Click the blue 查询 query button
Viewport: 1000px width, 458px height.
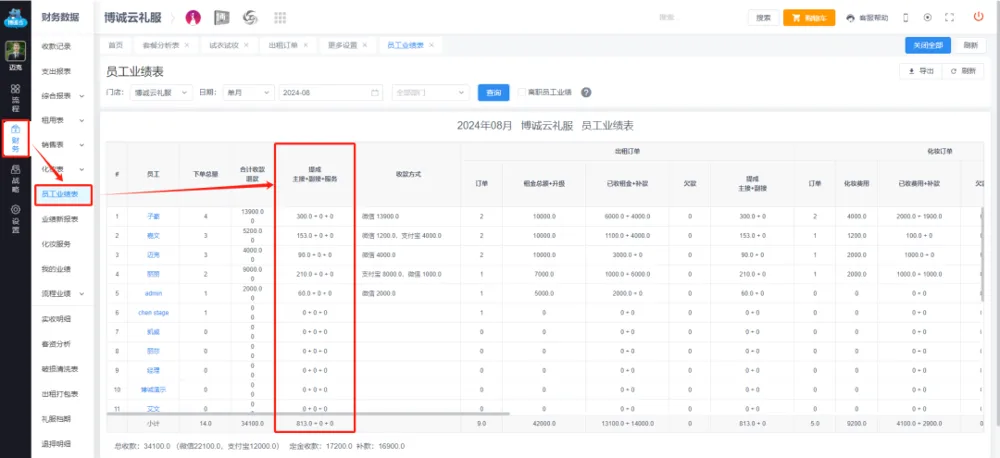click(493, 92)
